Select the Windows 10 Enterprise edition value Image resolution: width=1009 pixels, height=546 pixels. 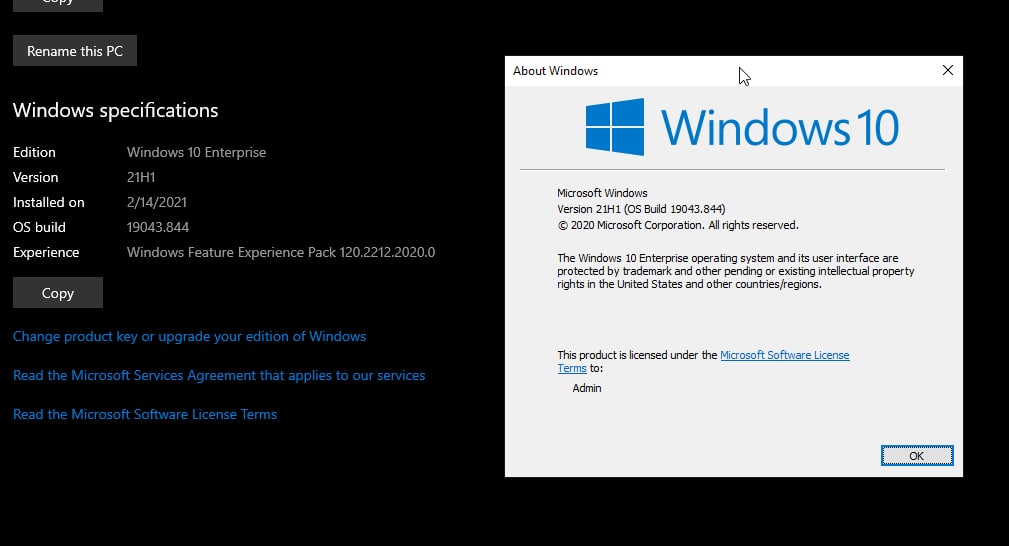coord(196,153)
